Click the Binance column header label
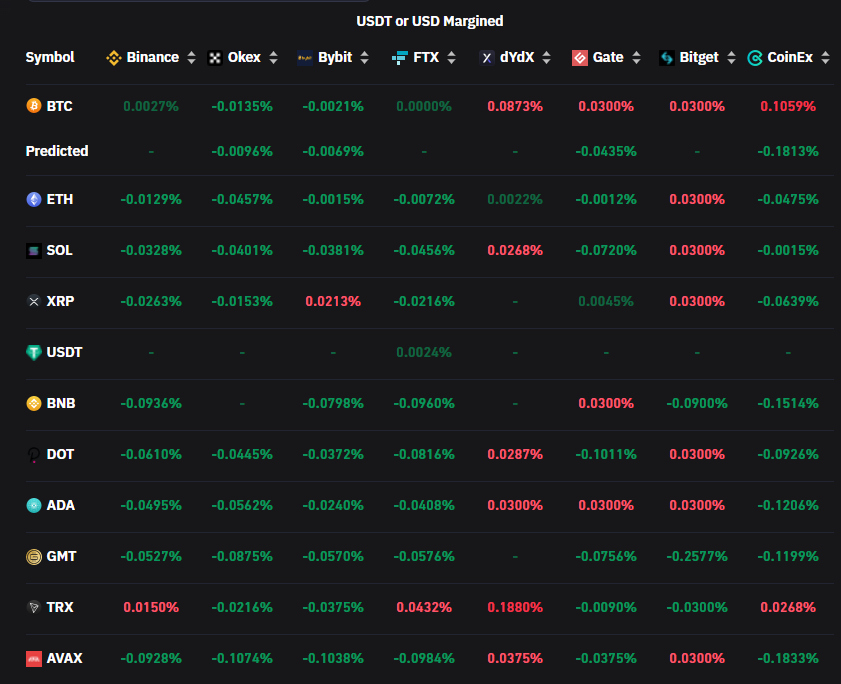841x684 pixels. [x=153, y=57]
